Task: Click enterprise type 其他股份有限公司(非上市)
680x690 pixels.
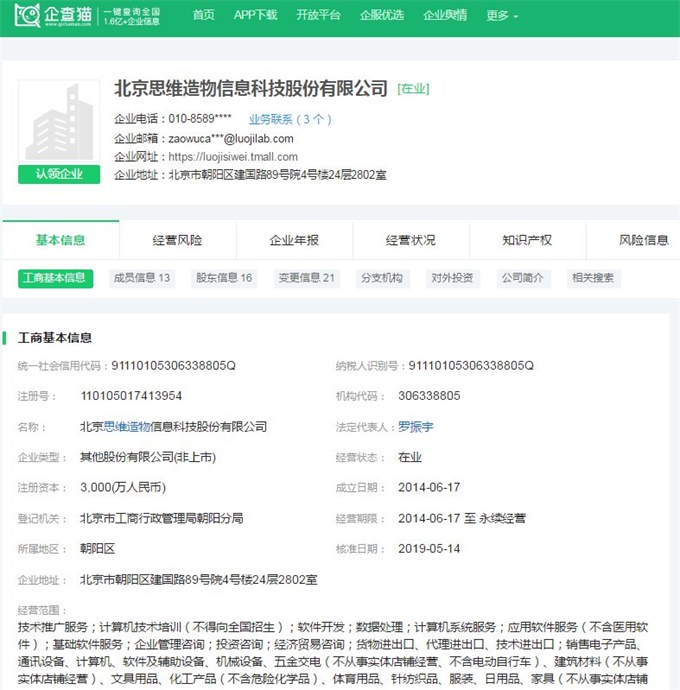Action: click(148, 457)
